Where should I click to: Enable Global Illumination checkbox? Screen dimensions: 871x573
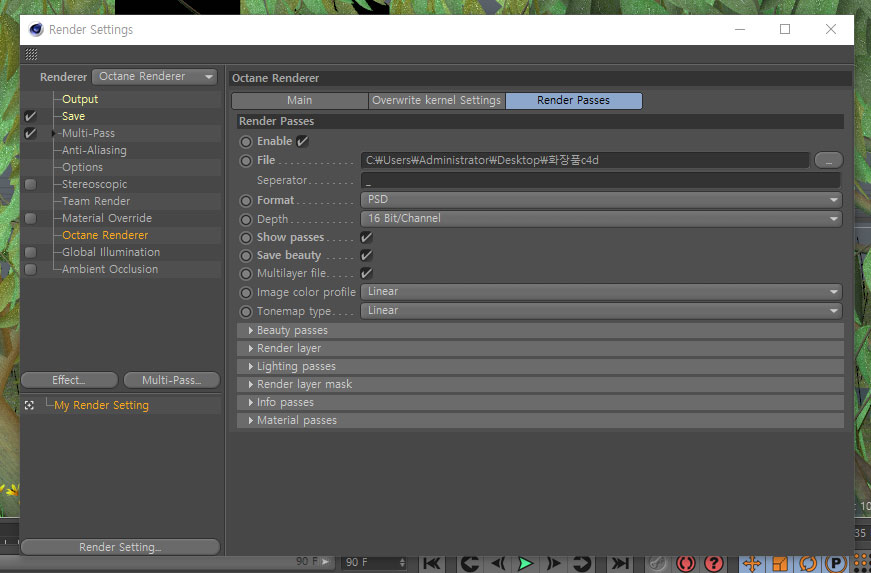point(31,252)
